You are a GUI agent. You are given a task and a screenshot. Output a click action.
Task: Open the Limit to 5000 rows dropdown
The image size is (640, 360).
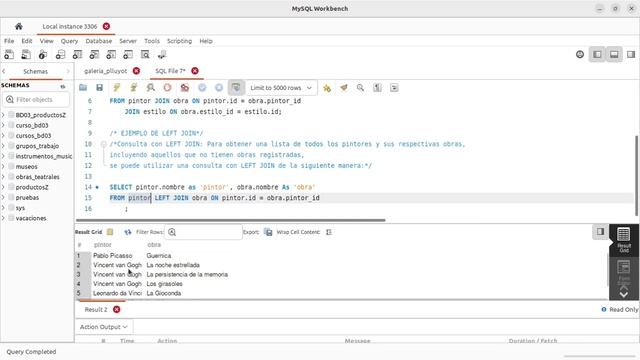[x=281, y=88]
